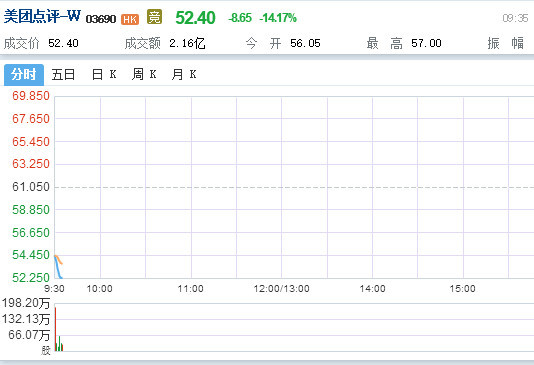The width and height of the screenshot is (534, 365).
Task: Click the 振幅 amplitude label
Action: (506, 44)
